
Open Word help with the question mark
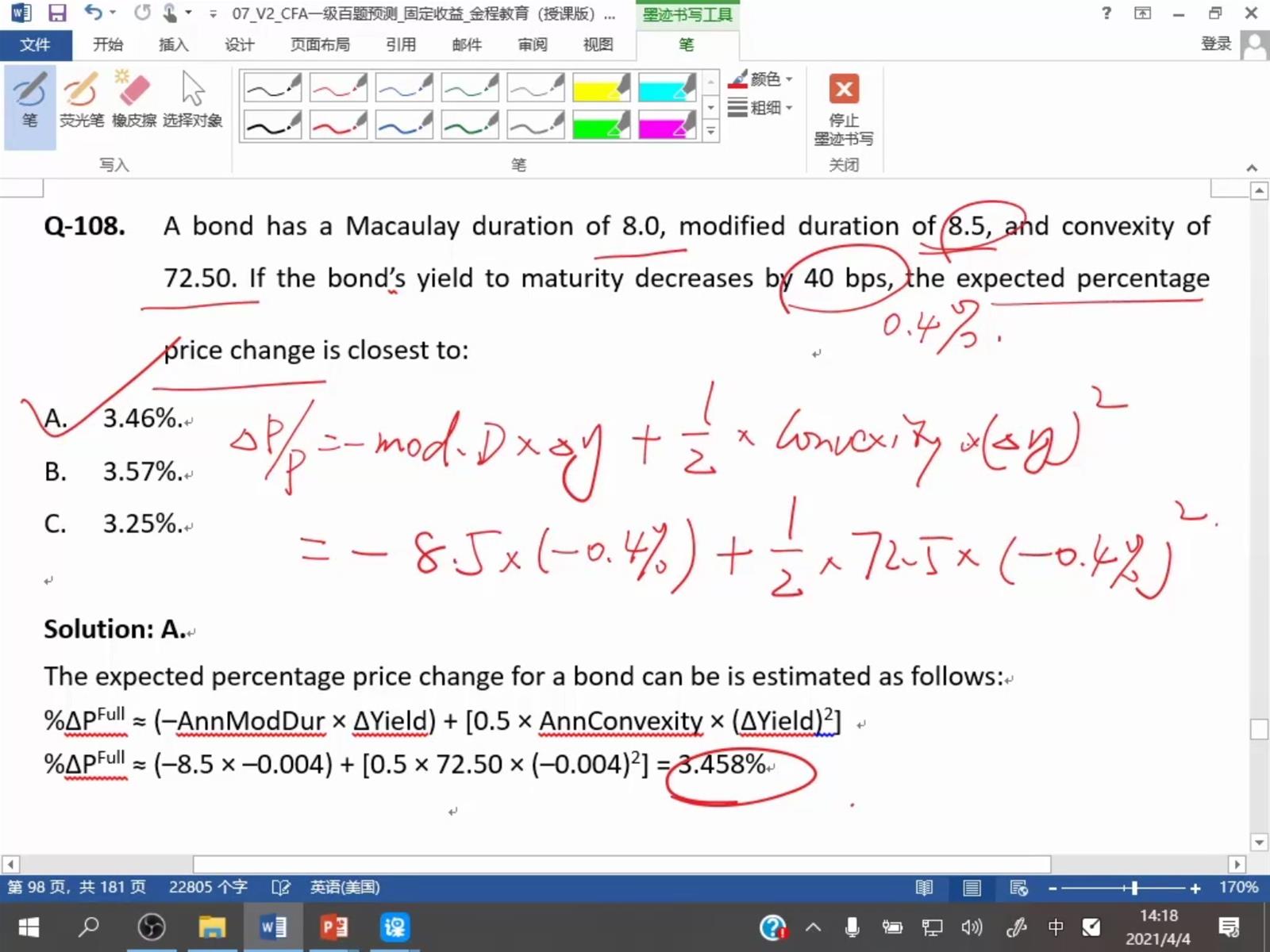tap(1106, 13)
